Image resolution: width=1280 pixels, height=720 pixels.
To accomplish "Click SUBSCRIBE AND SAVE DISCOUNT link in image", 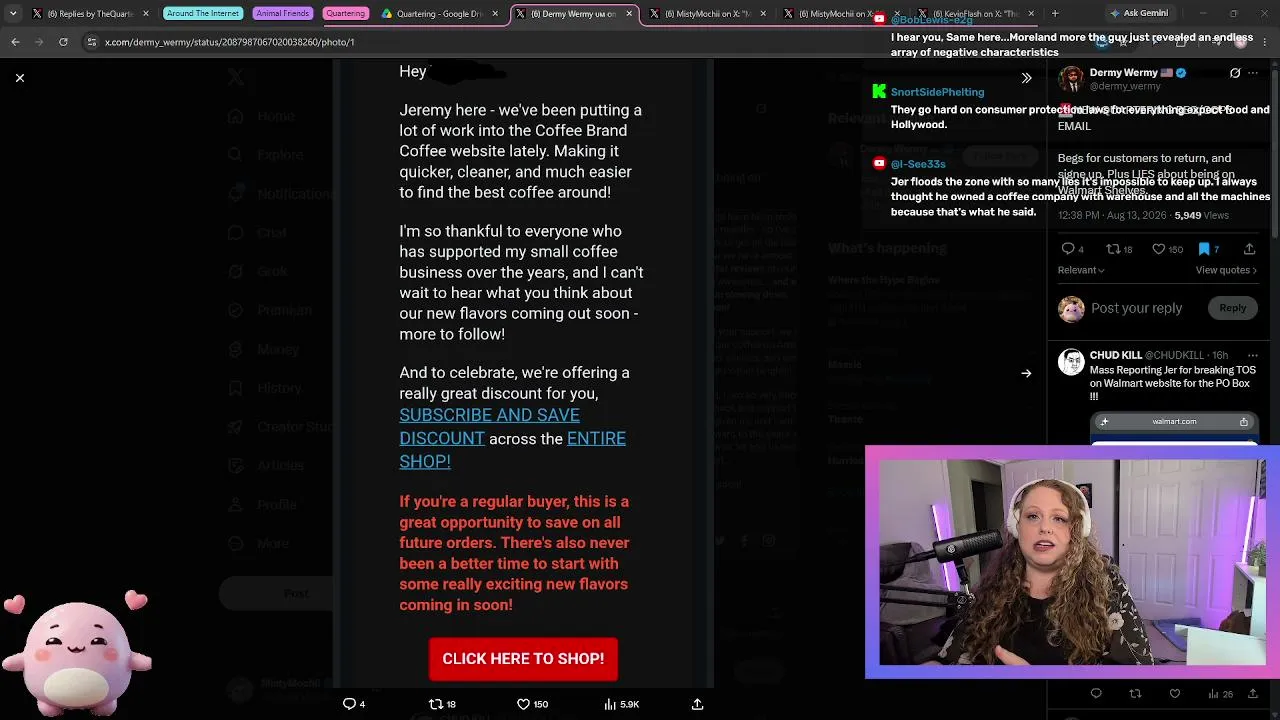I will (x=489, y=426).
